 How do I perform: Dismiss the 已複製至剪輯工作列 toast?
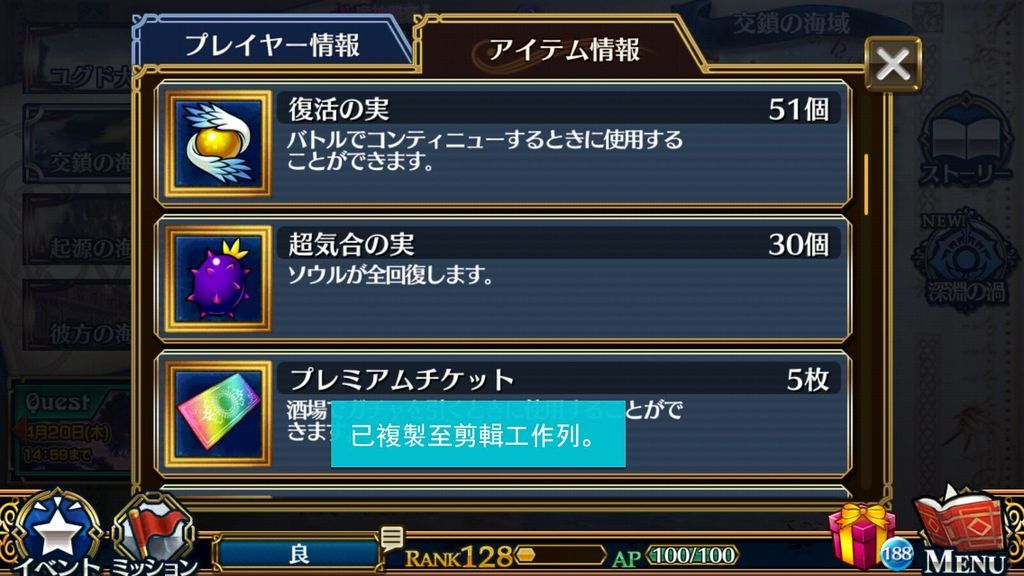478,435
